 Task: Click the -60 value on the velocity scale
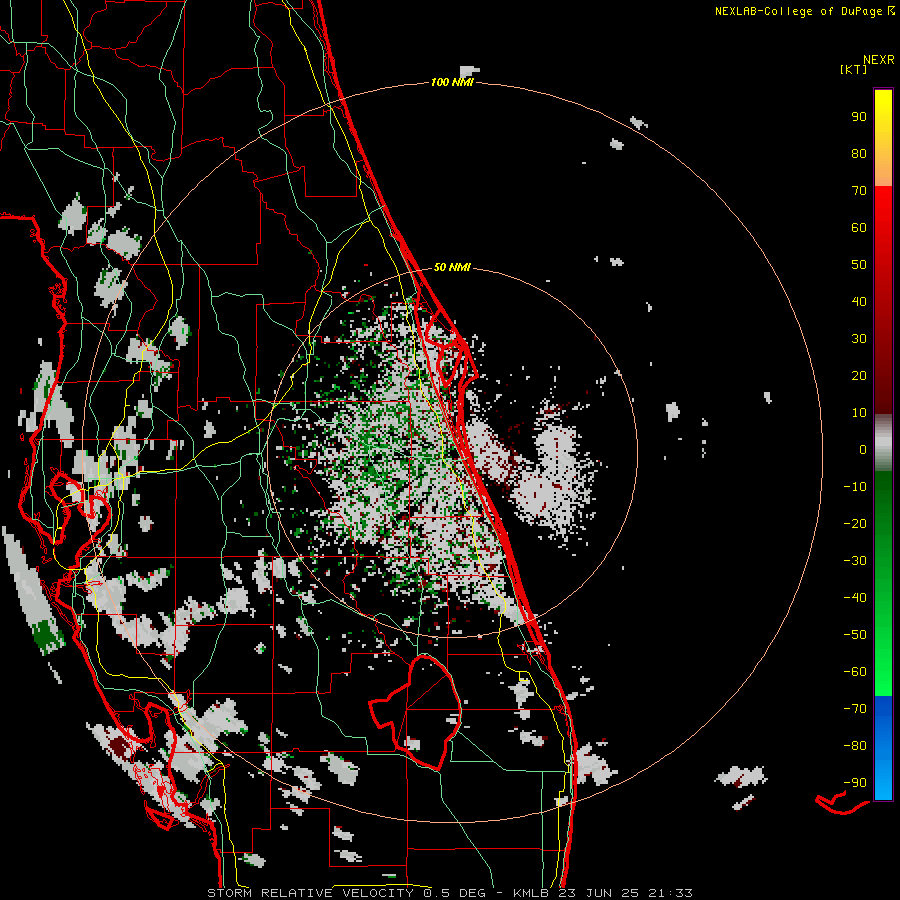pyautogui.click(x=855, y=672)
